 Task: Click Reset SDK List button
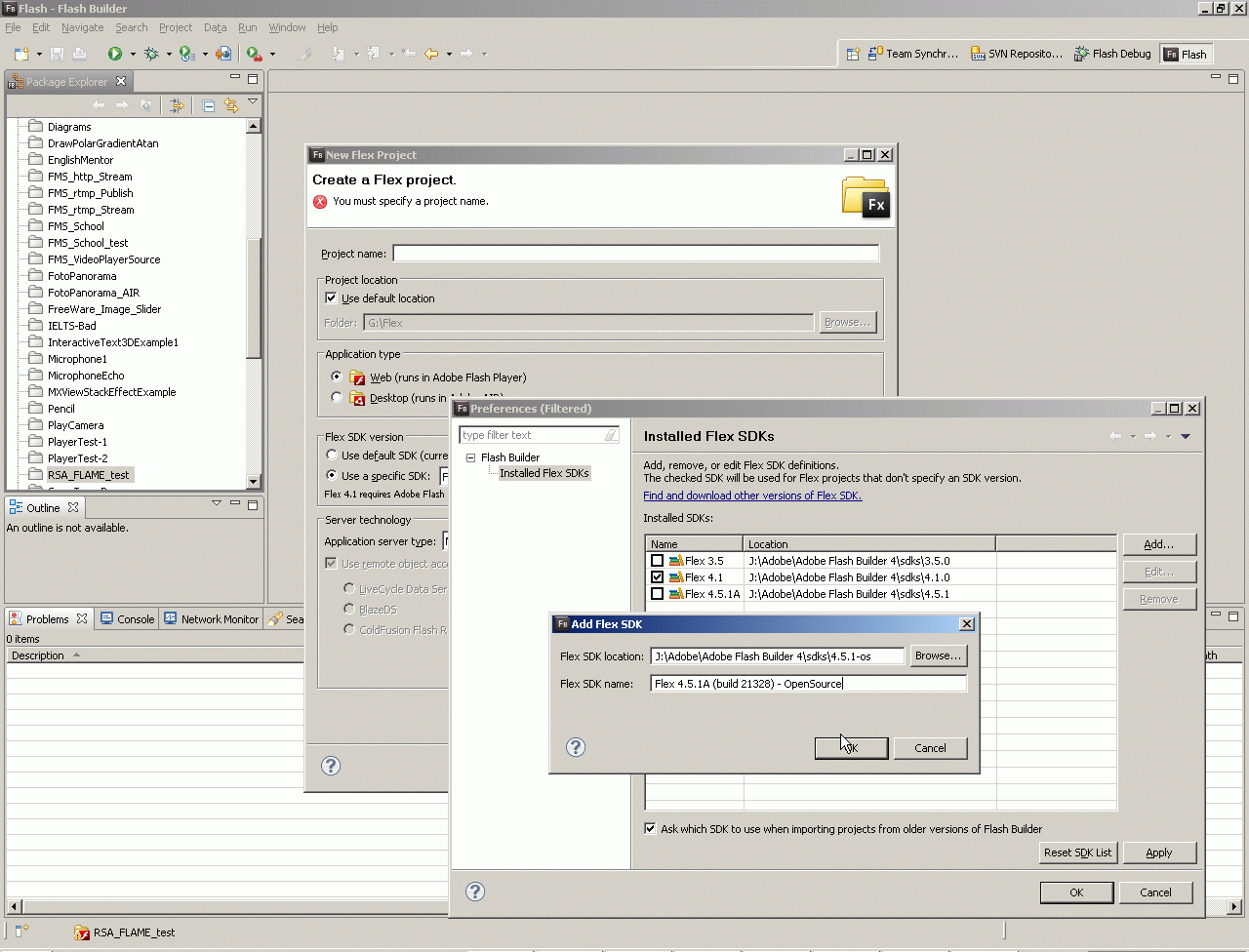coord(1077,853)
